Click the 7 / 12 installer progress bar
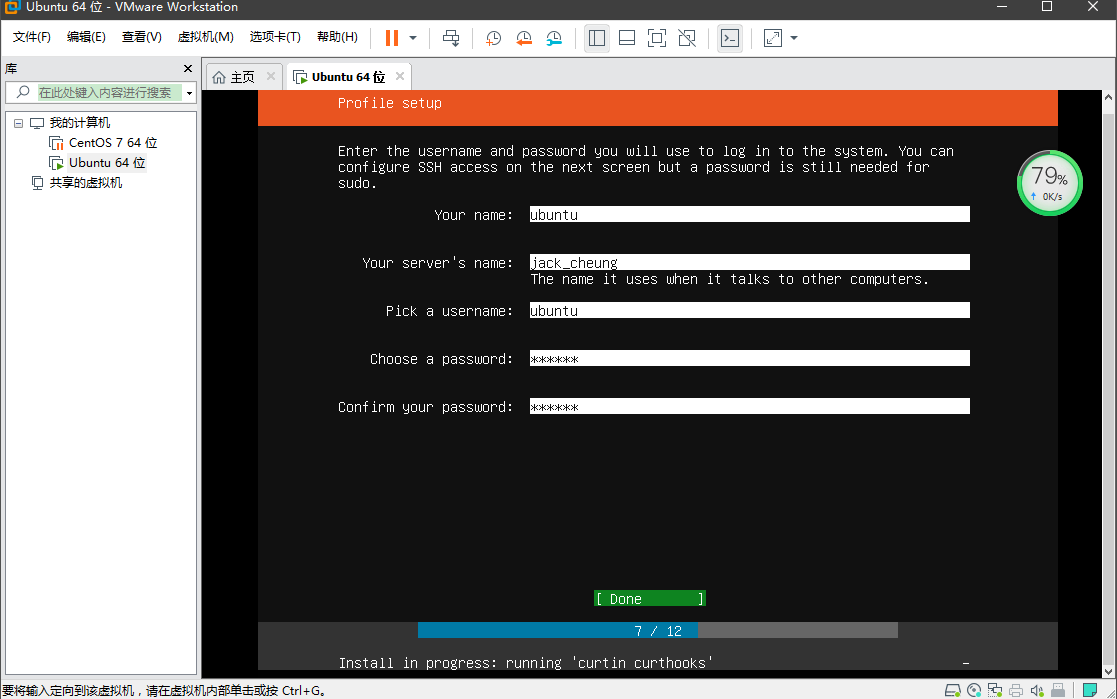 [x=658, y=631]
